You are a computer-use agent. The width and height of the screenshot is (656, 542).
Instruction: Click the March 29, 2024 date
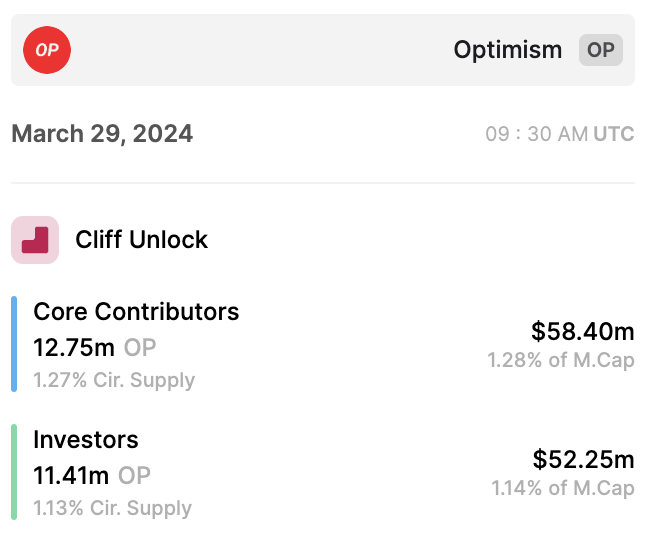point(102,134)
